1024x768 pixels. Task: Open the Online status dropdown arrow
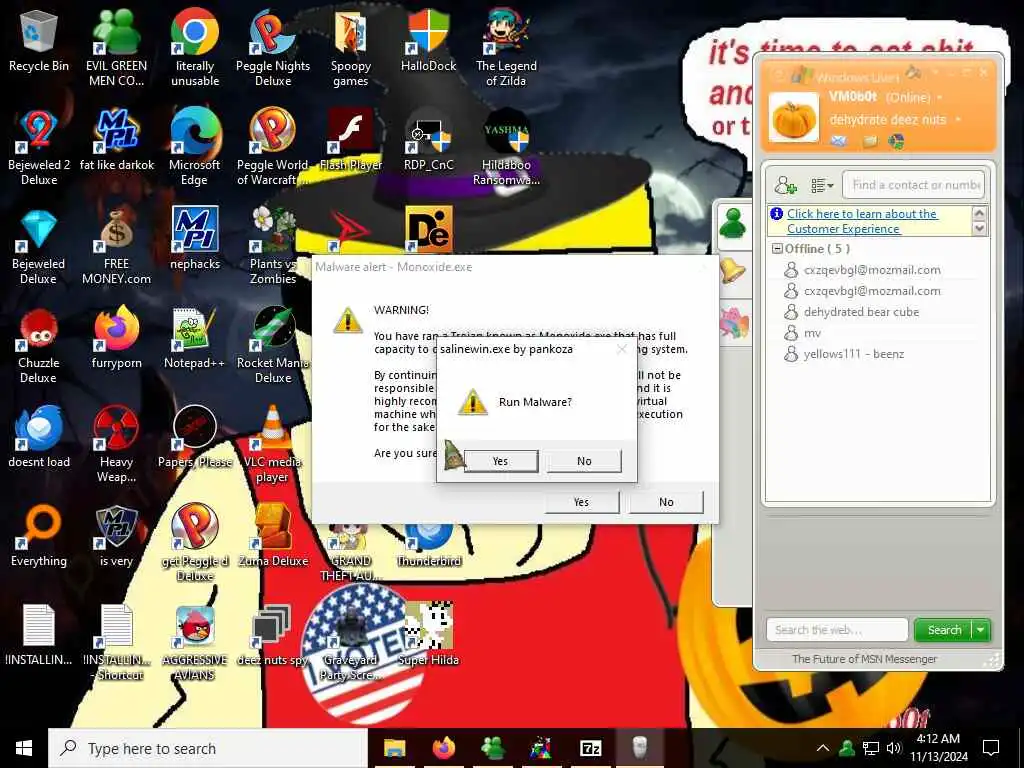tap(940, 97)
